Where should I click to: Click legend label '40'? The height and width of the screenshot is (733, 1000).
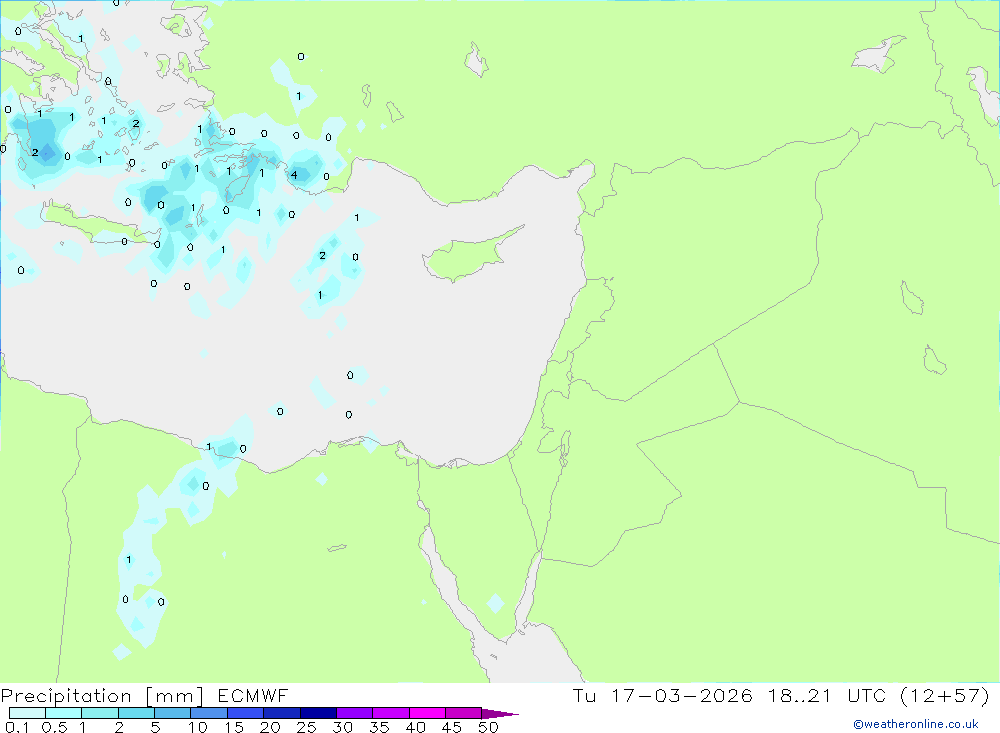(x=416, y=727)
